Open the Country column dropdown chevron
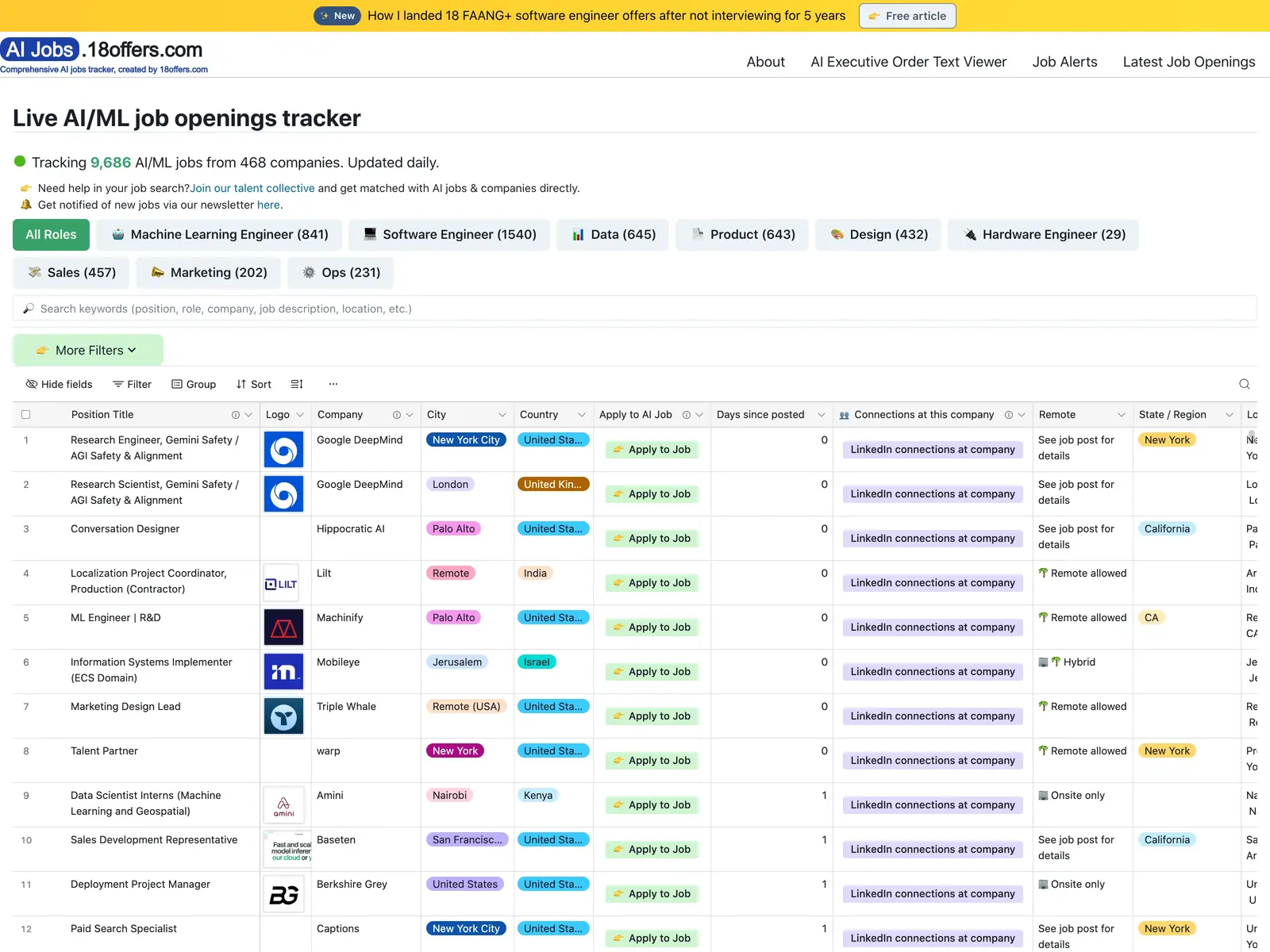The height and width of the screenshot is (952, 1270). point(581,415)
